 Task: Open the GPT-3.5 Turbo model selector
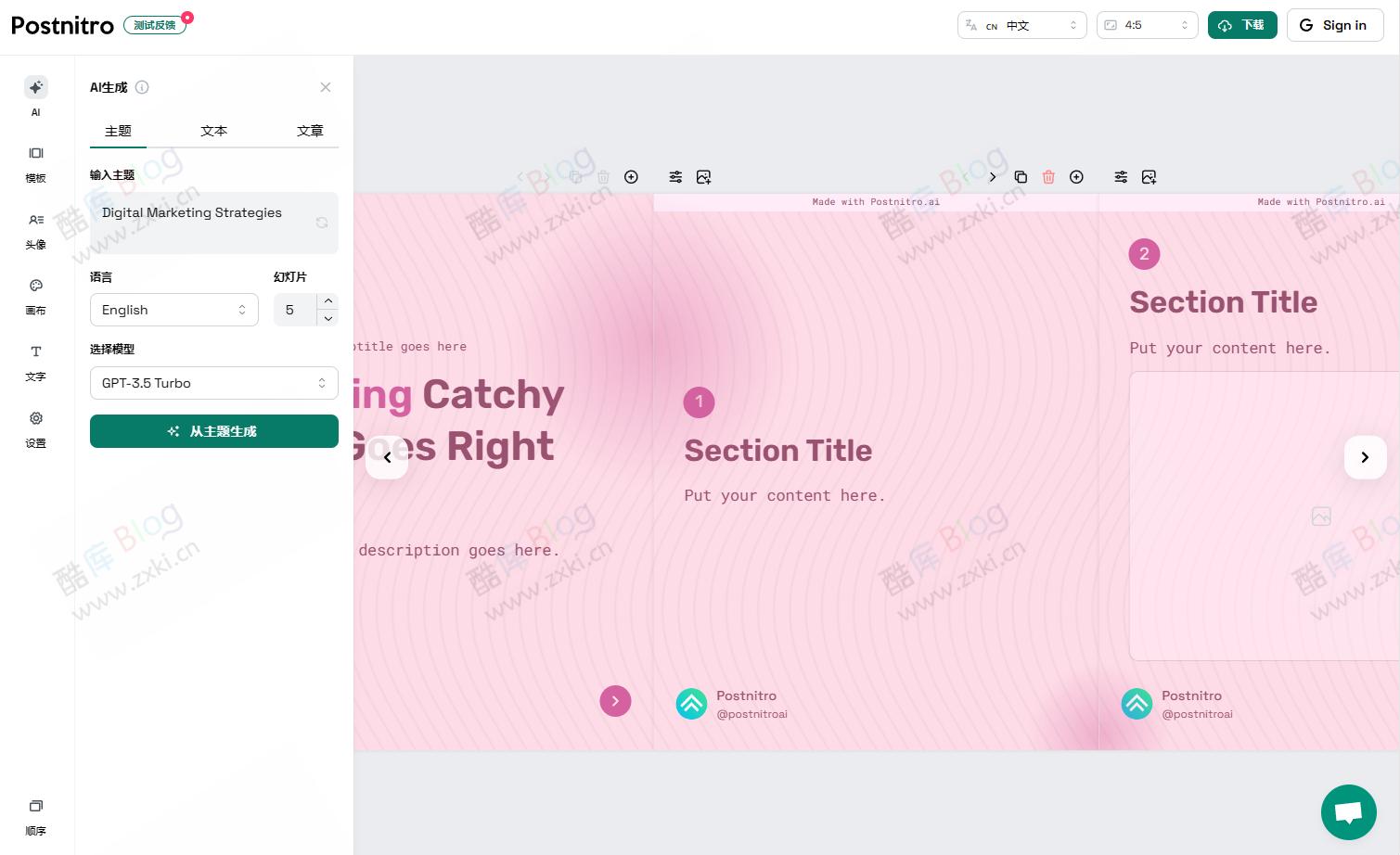[214, 383]
